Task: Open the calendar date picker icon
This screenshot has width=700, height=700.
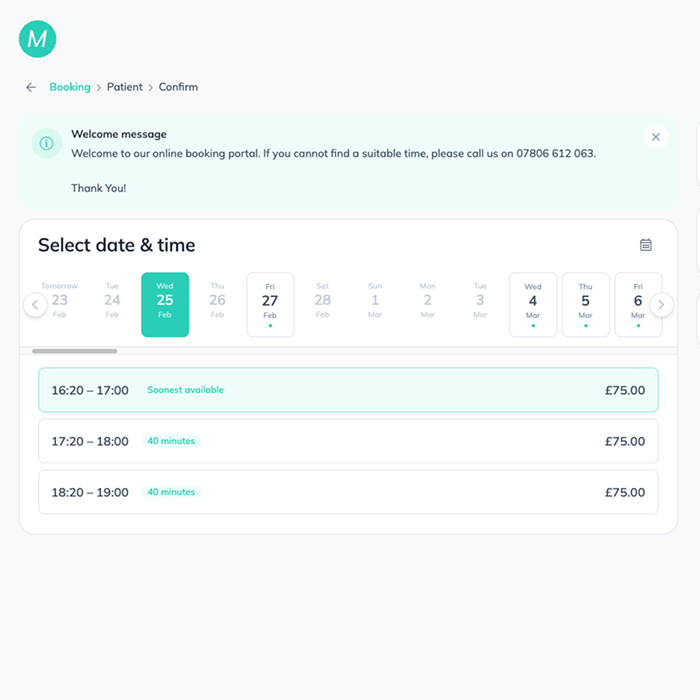Action: point(646,245)
